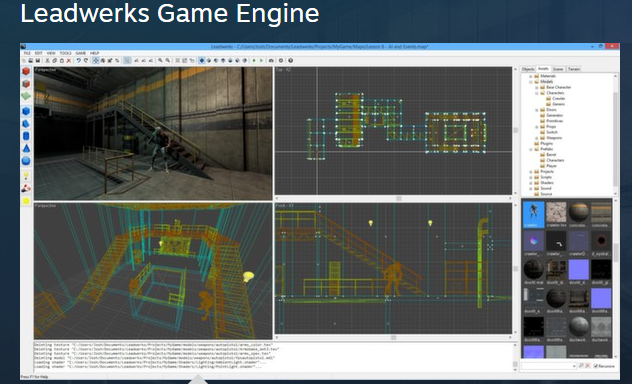Click the Cut scissors icon
Screen dimensions: 632x384
point(47,60)
